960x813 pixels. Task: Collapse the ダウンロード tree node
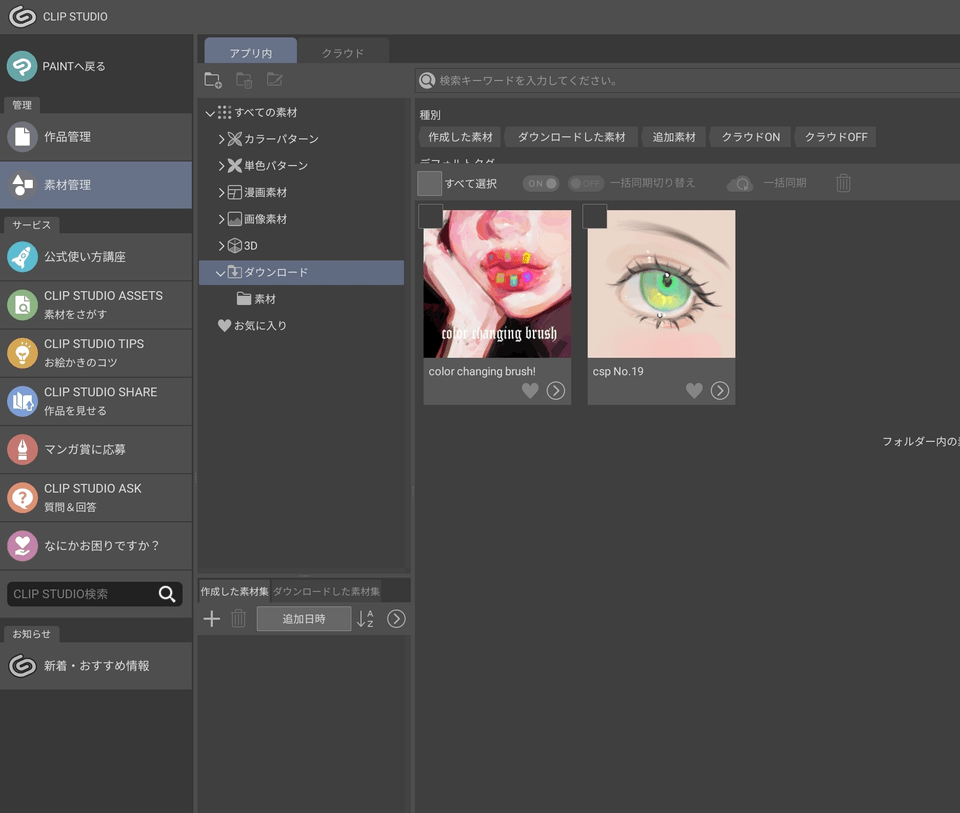click(219, 271)
